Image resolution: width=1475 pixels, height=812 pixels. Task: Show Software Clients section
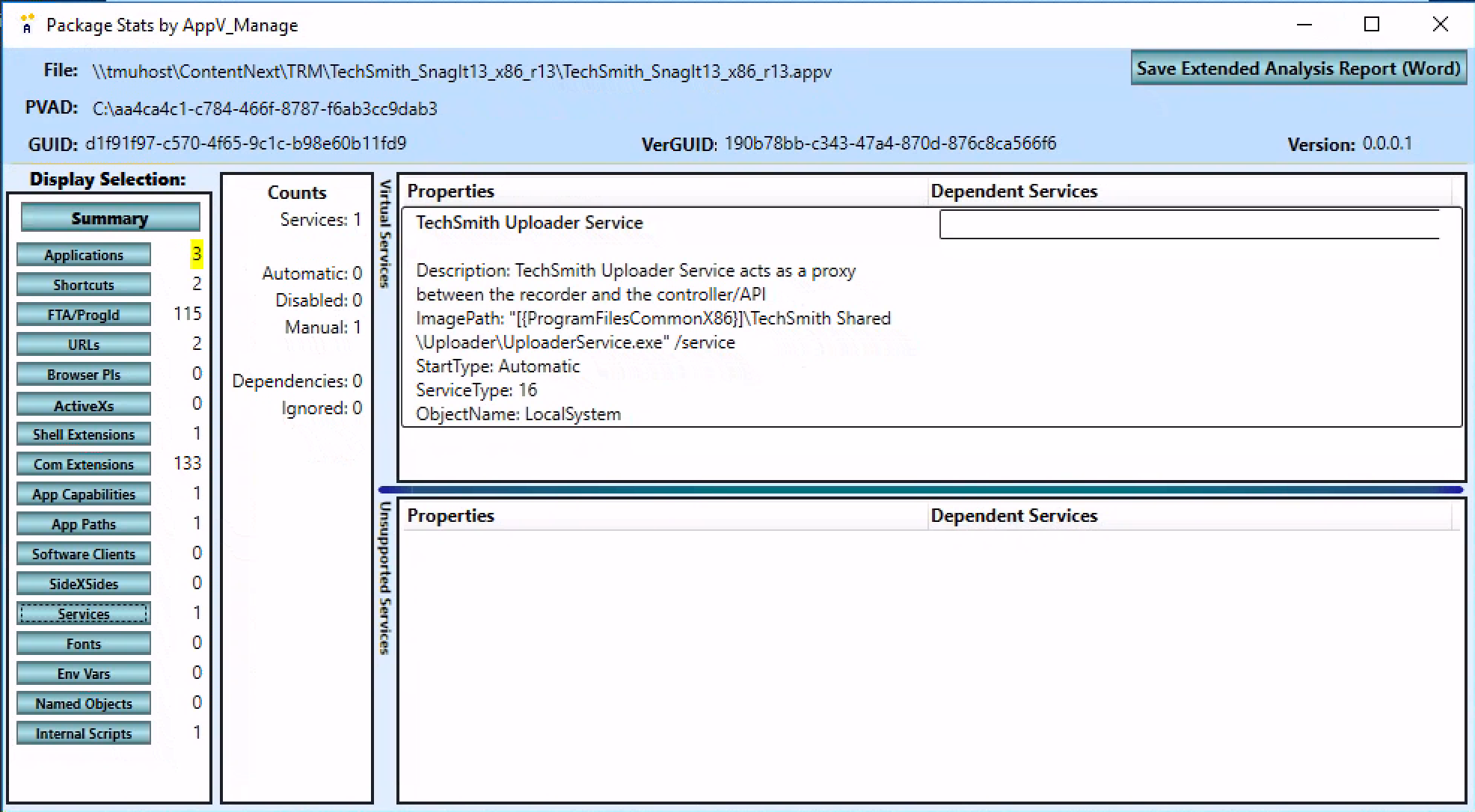pyautogui.click(x=84, y=554)
